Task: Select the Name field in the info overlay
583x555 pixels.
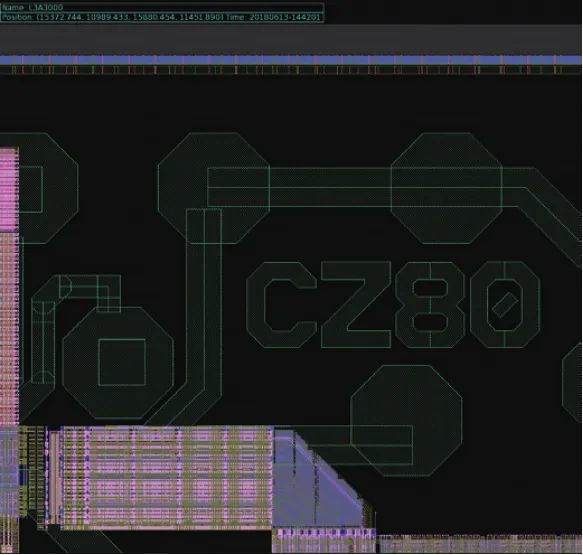Action: 32,7
